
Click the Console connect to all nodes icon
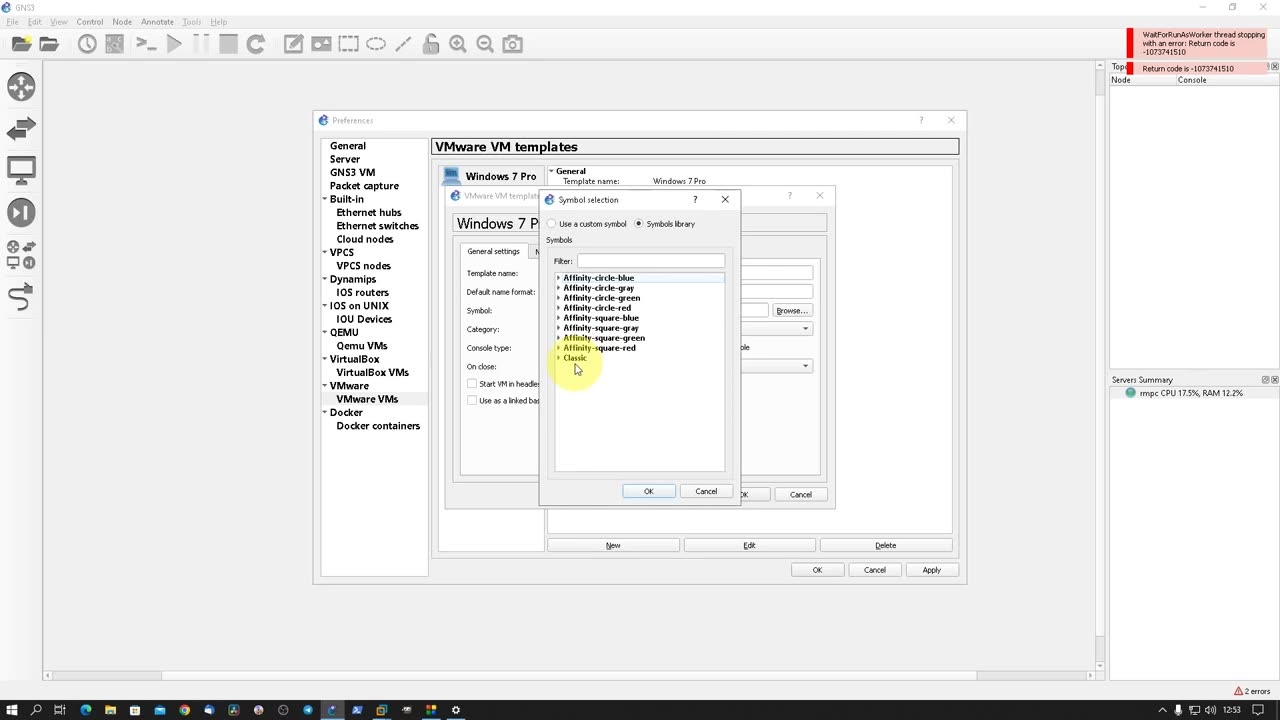[x=146, y=44]
